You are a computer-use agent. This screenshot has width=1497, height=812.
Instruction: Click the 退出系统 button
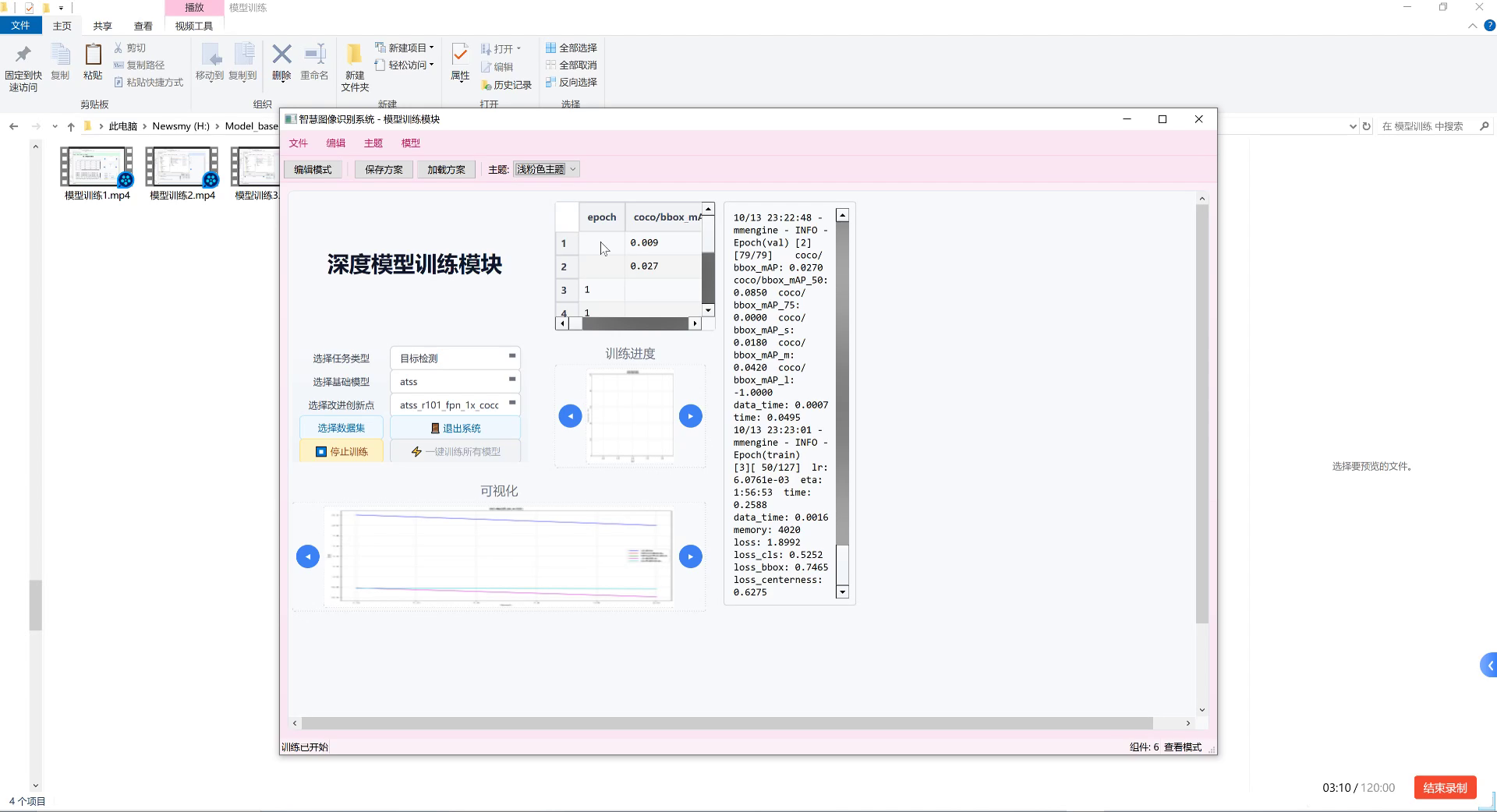click(455, 428)
